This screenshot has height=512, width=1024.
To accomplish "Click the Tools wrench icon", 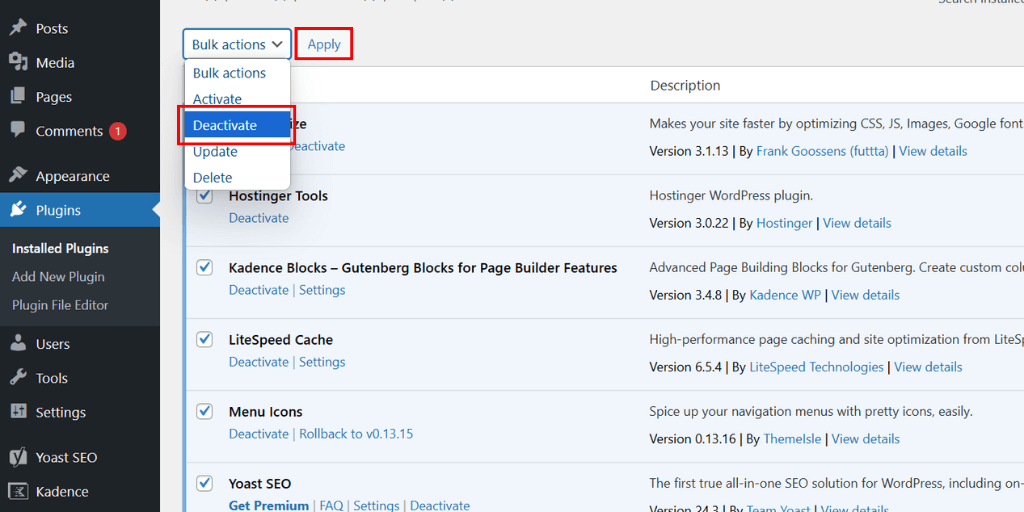I will click(18, 377).
